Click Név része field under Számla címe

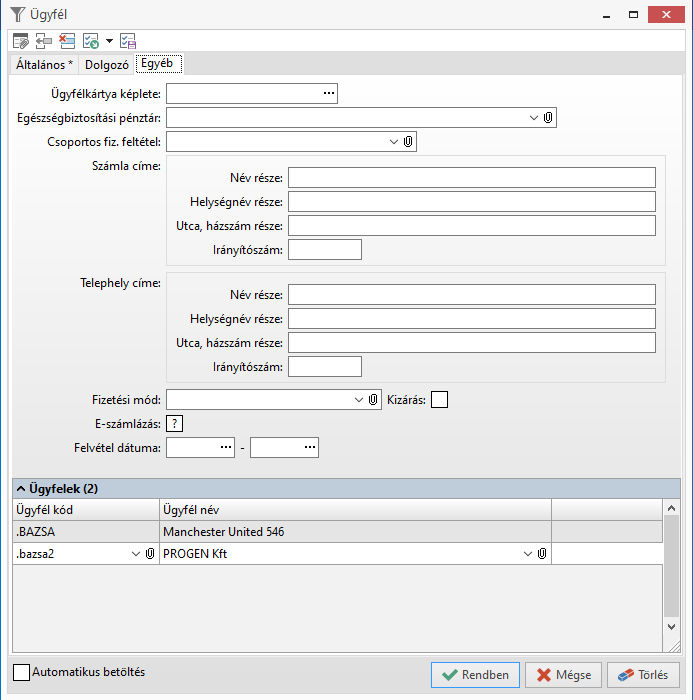[x=472, y=178]
